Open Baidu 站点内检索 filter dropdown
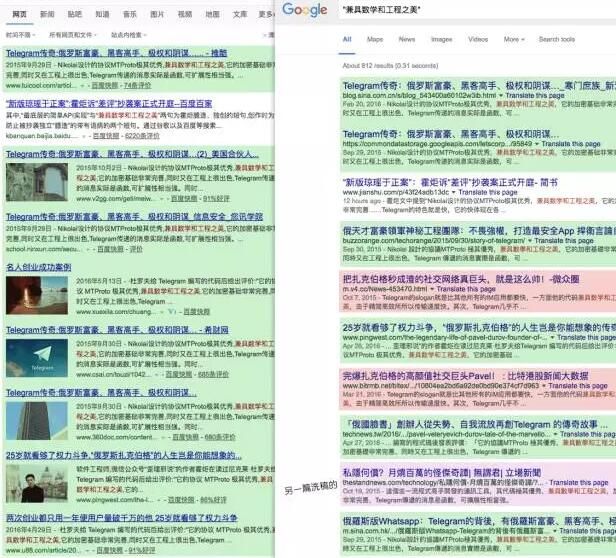This screenshot has width=616, height=558. coord(128,35)
